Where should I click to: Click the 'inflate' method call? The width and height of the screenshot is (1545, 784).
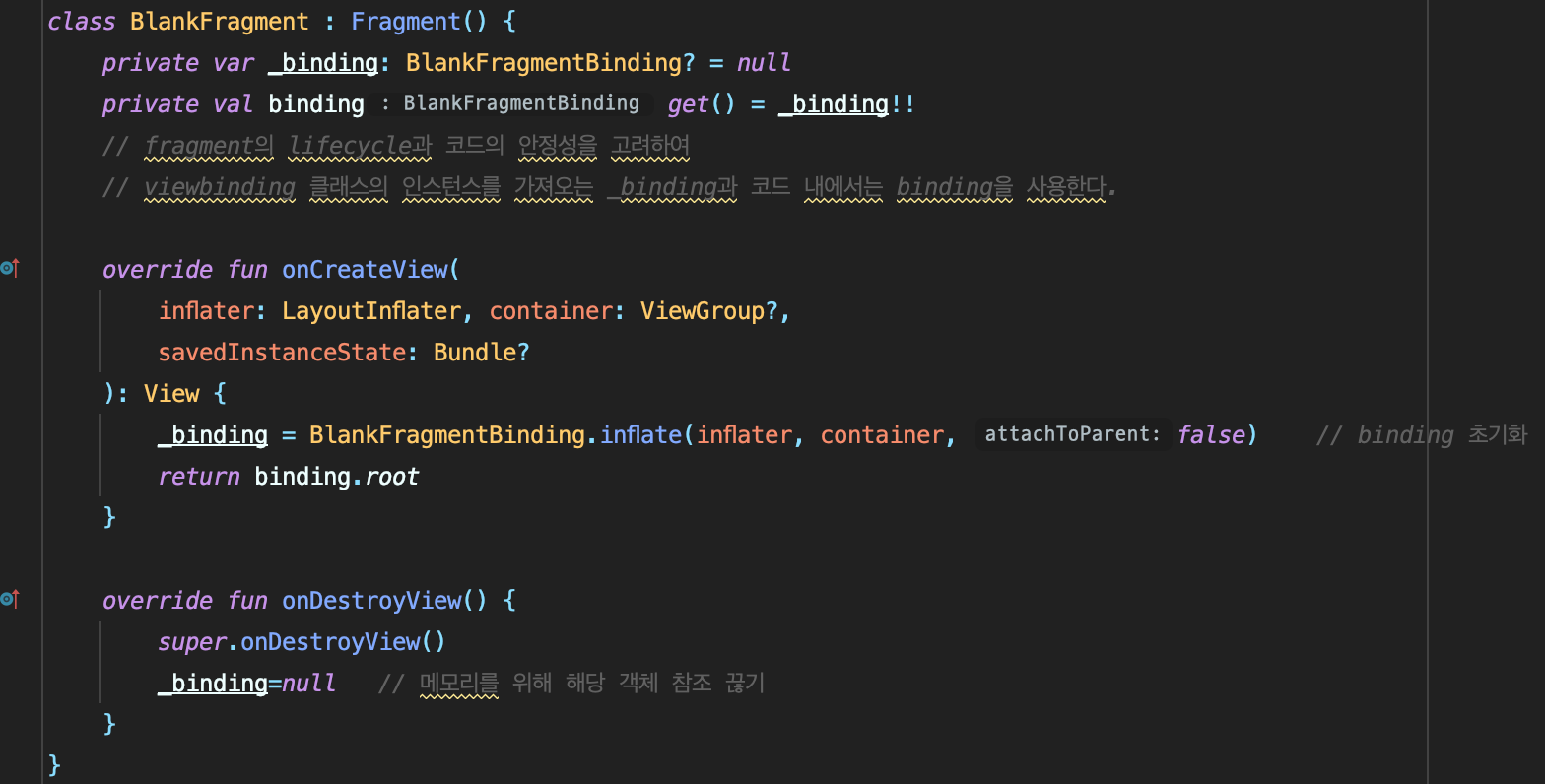coord(640,435)
